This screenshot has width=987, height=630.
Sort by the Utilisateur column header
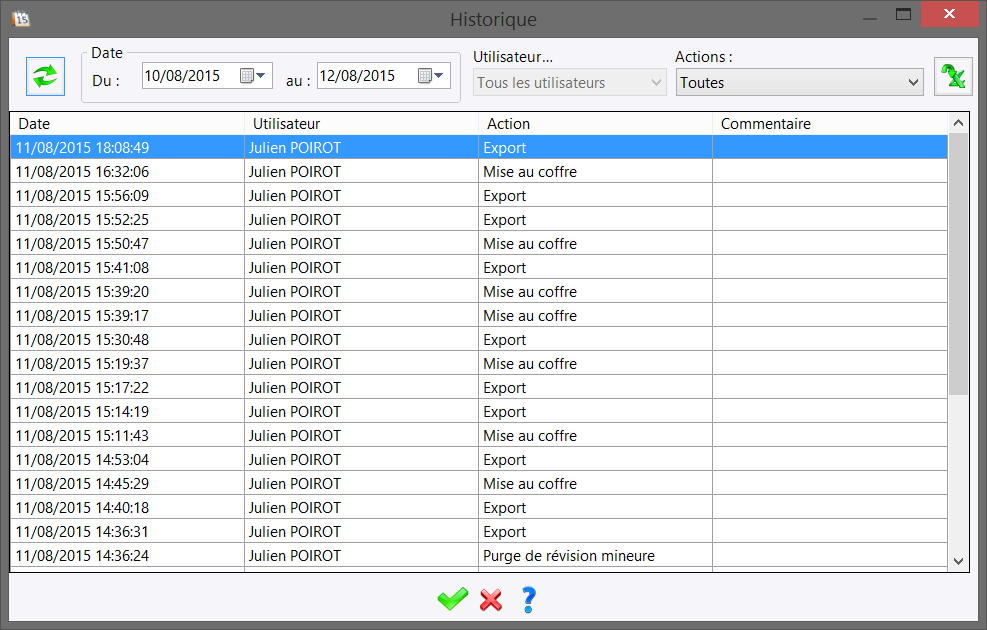pyautogui.click(x=361, y=124)
